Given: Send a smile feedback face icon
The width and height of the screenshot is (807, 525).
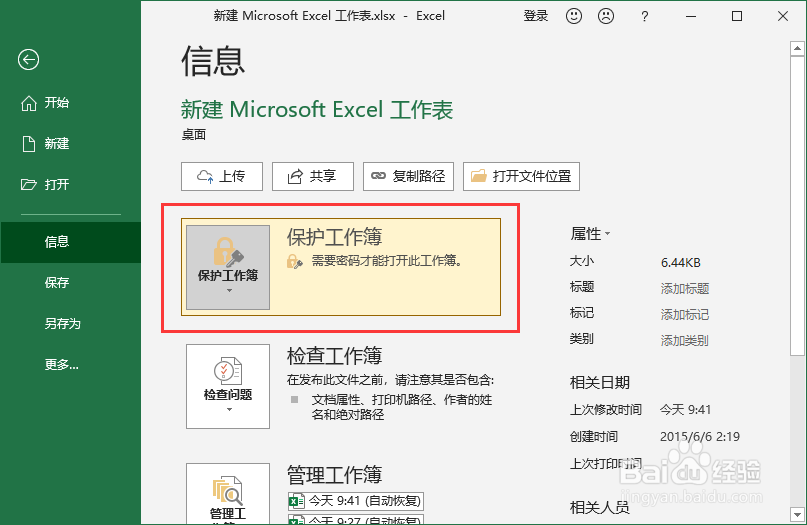Looking at the screenshot, I should click(x=574, y=16).
